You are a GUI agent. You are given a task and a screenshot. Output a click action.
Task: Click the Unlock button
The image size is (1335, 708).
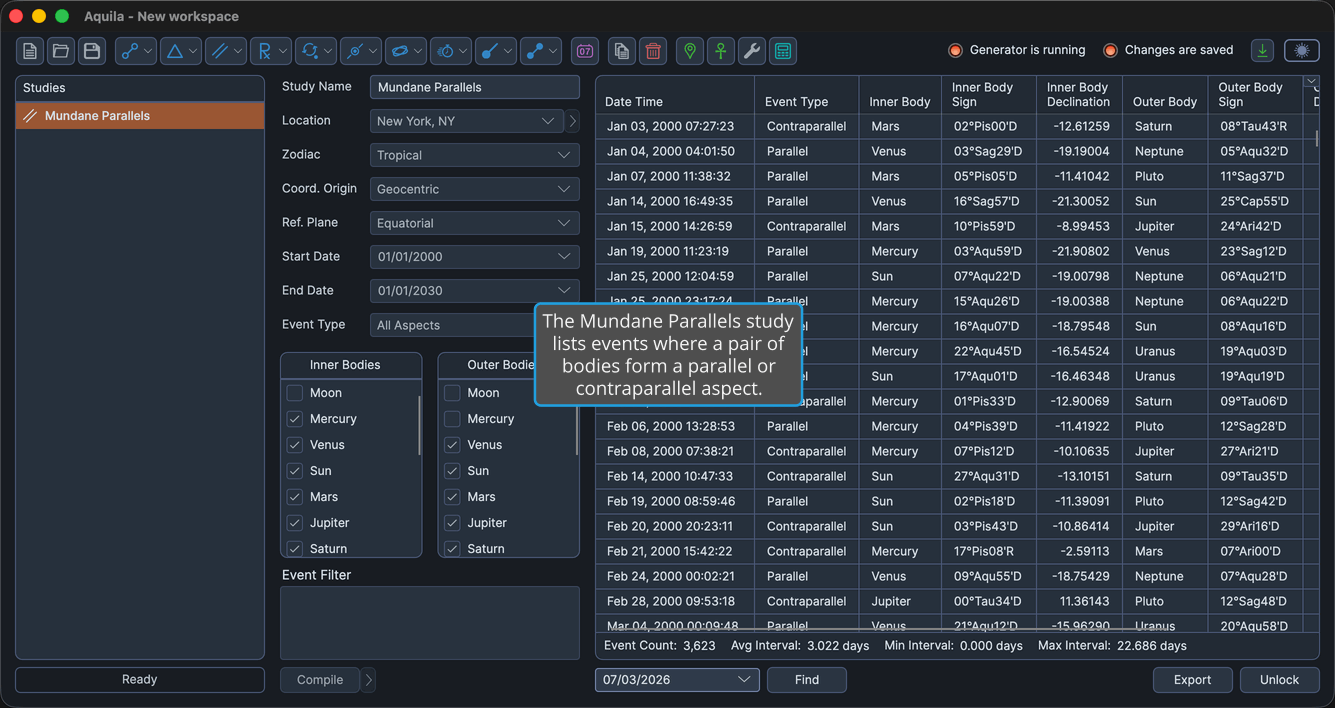tap(1279, 680)
